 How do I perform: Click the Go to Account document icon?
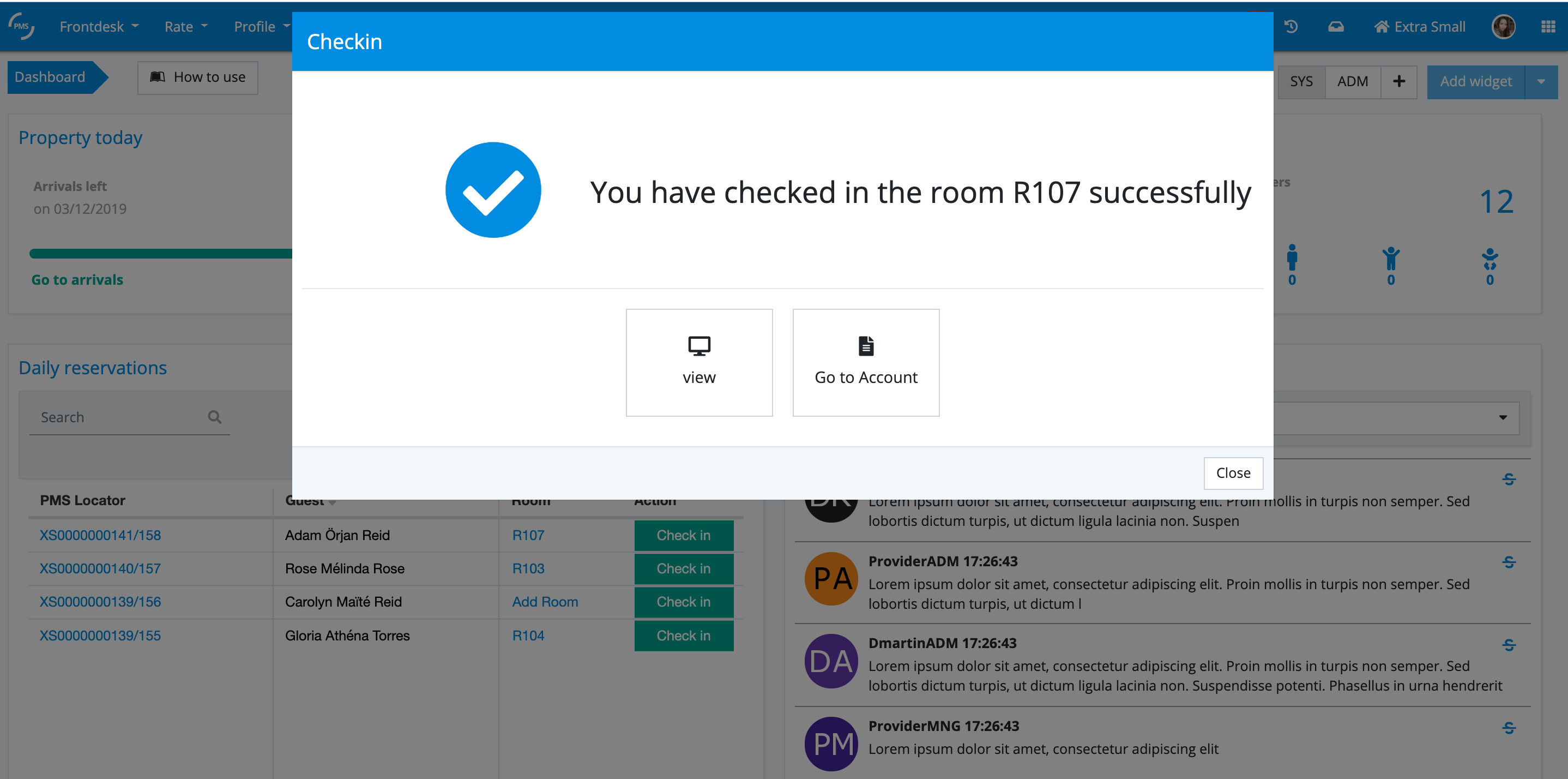pyautogui.click(x=866, y=346)
